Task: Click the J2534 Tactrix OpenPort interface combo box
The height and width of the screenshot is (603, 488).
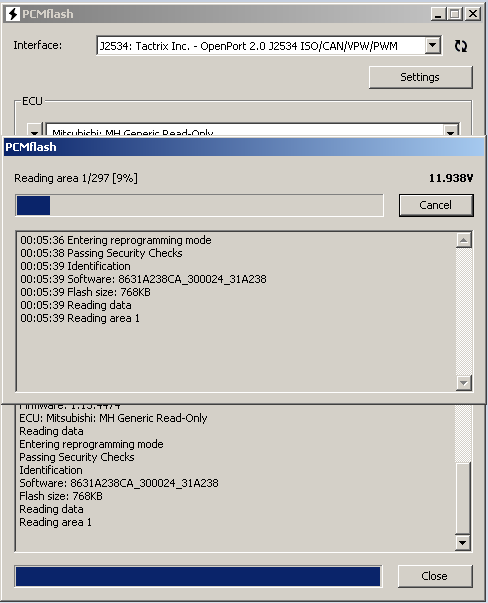Action: click(x=268, y=46)
